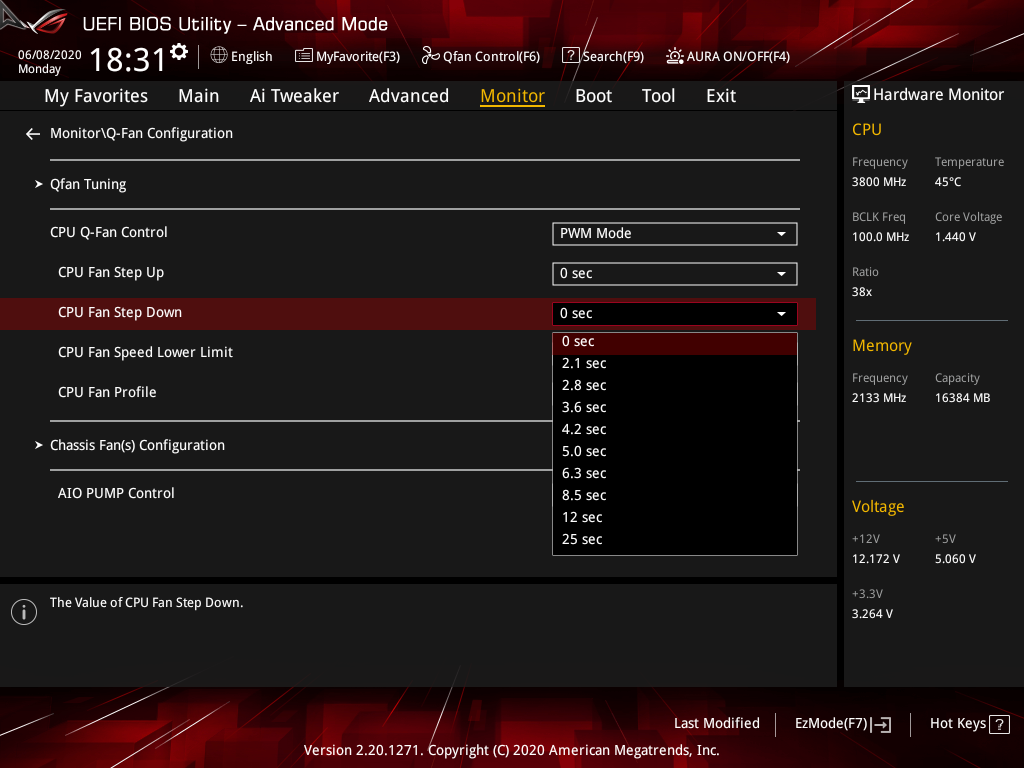
Task: Open the Advanced tab
Action: pyautogui.click(x=409, y=96)
